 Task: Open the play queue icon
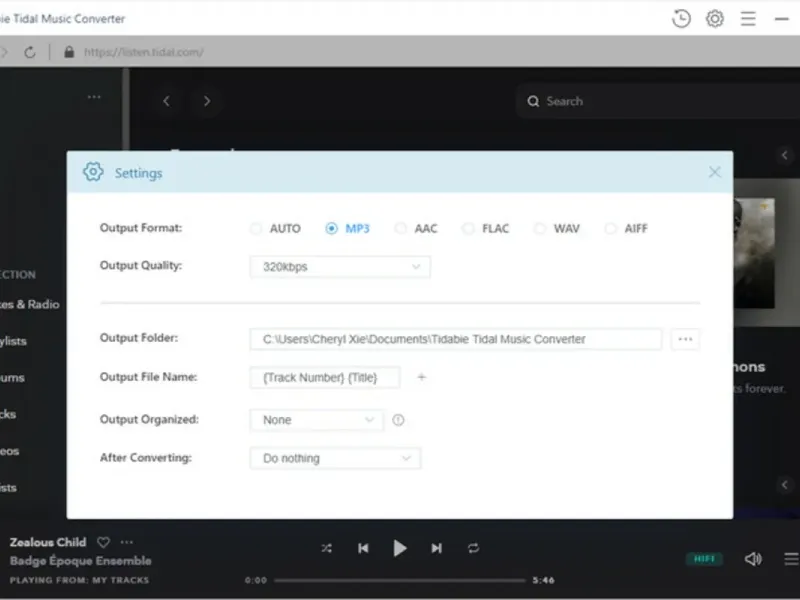tap(792, 559)
